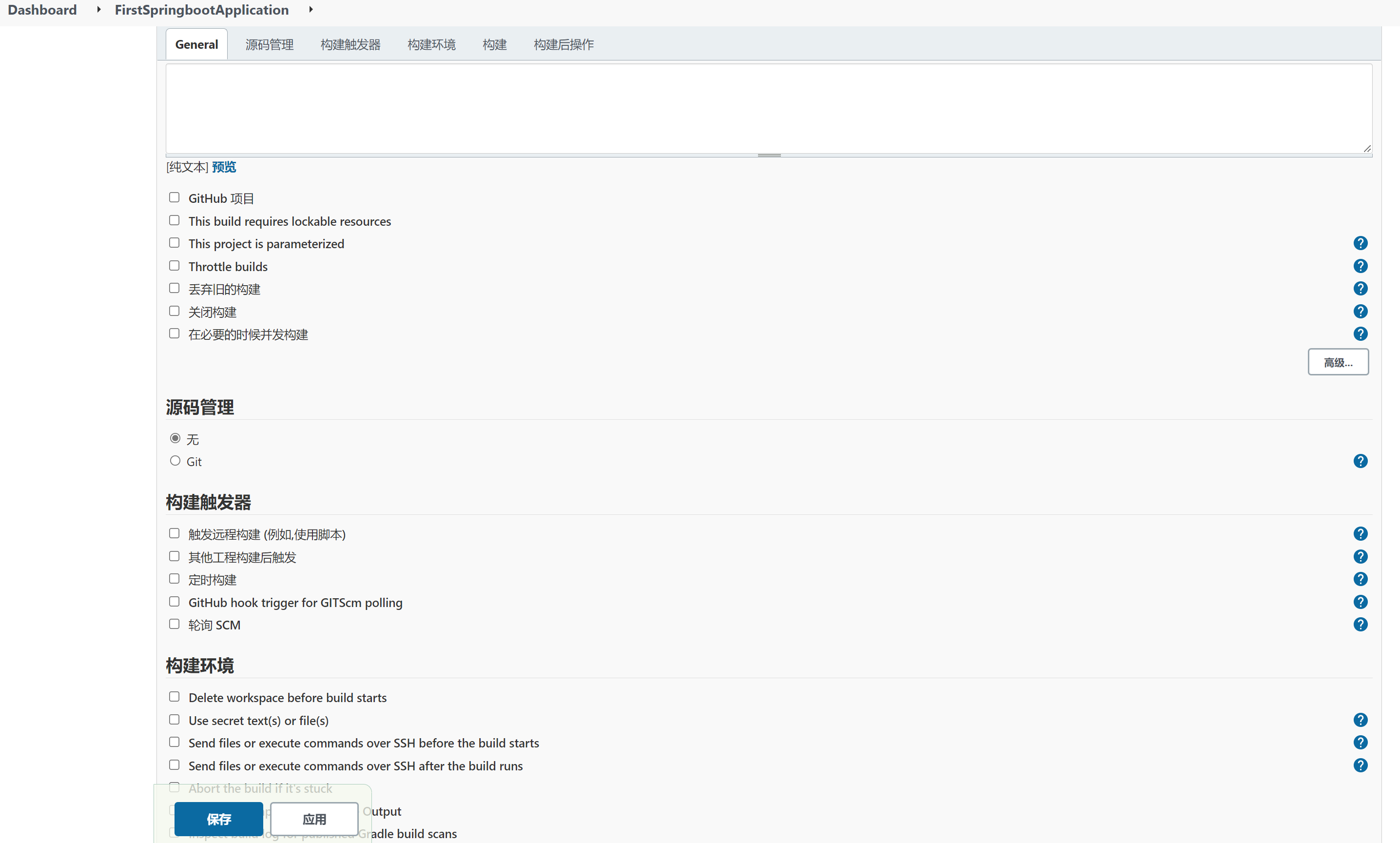Check Use secret text(s) or file(s)

175,719
